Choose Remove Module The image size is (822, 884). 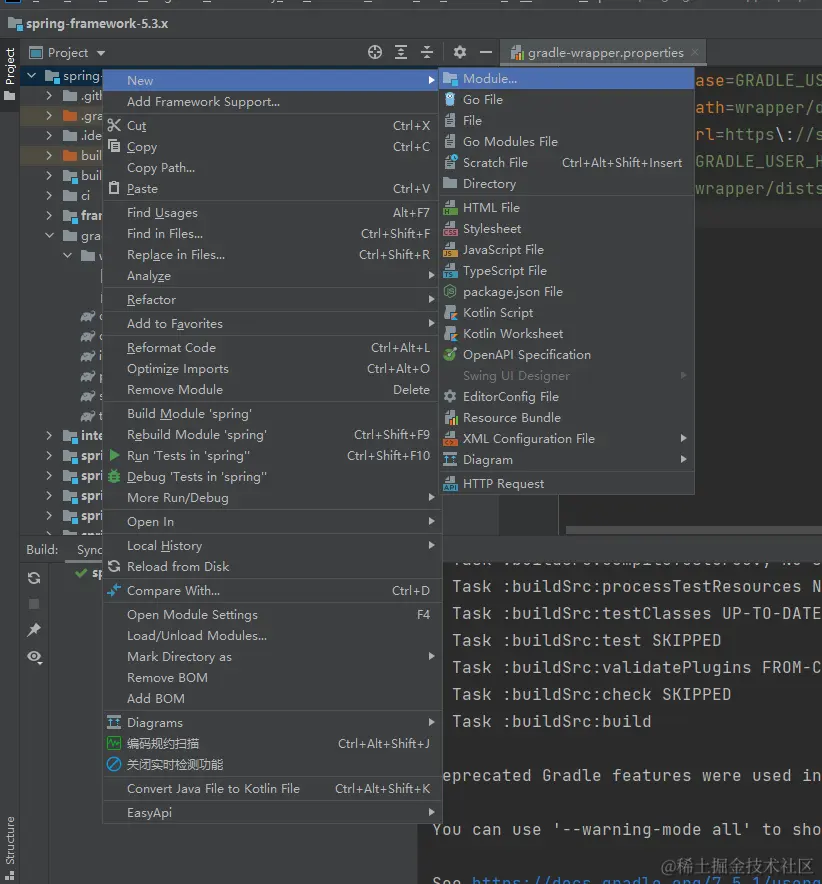272,390
